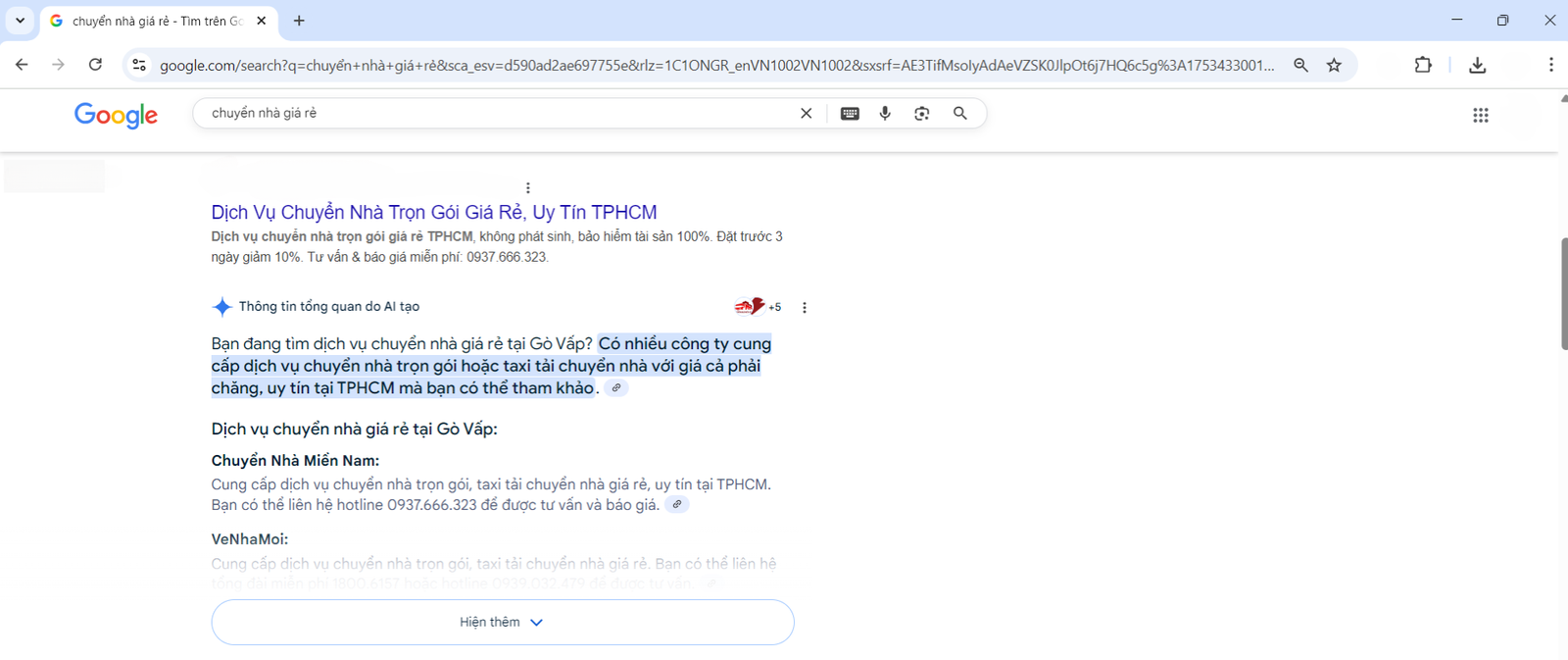Open more options above the ad result
The width and height of the screenshot is (1568, 660).
click(x=528, y=187)
